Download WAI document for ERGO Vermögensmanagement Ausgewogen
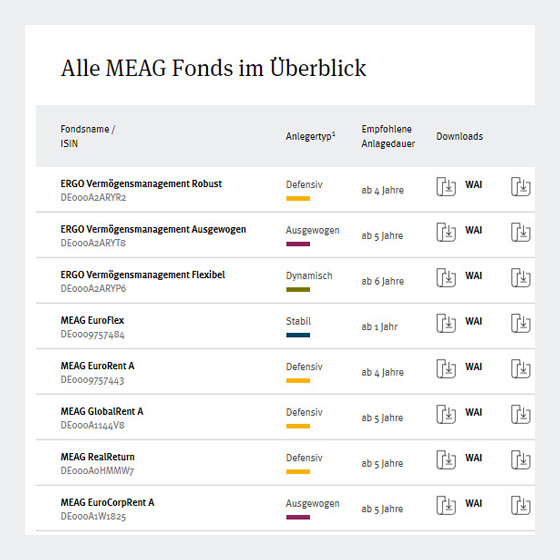Image resolution: width=560 pixels, height=560 pixels. (446, 232)
